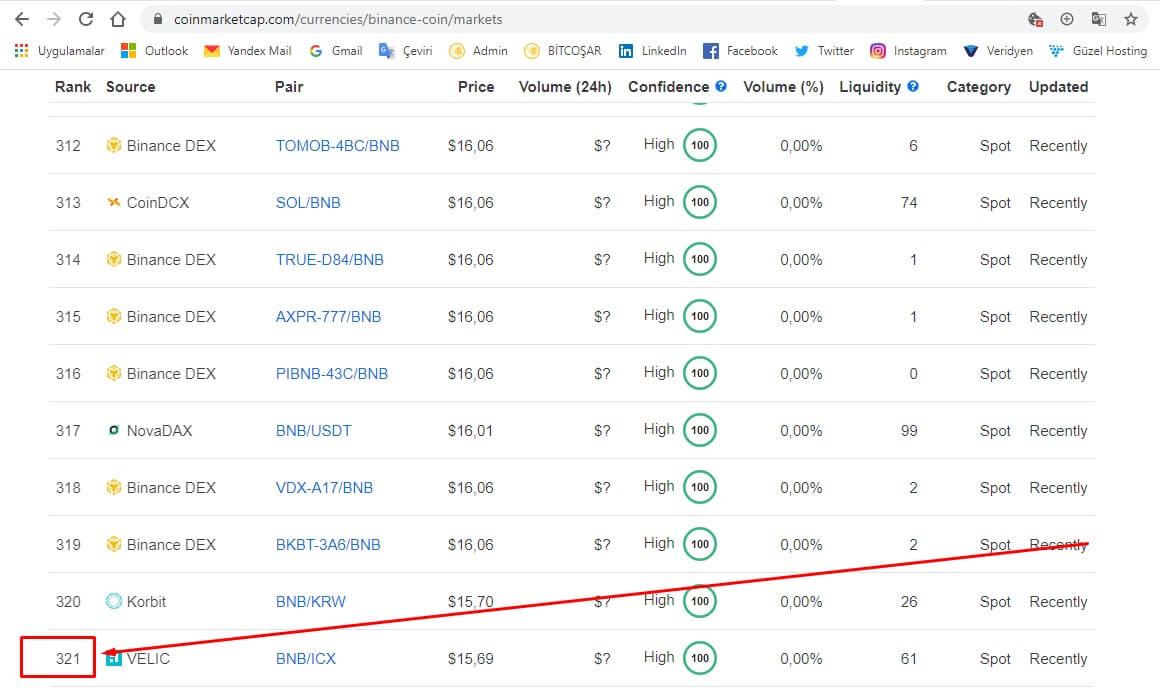Open Uygulamalar apps shortcut
Viewport: 1160px width, 688px height.
[x=60, y=50]
